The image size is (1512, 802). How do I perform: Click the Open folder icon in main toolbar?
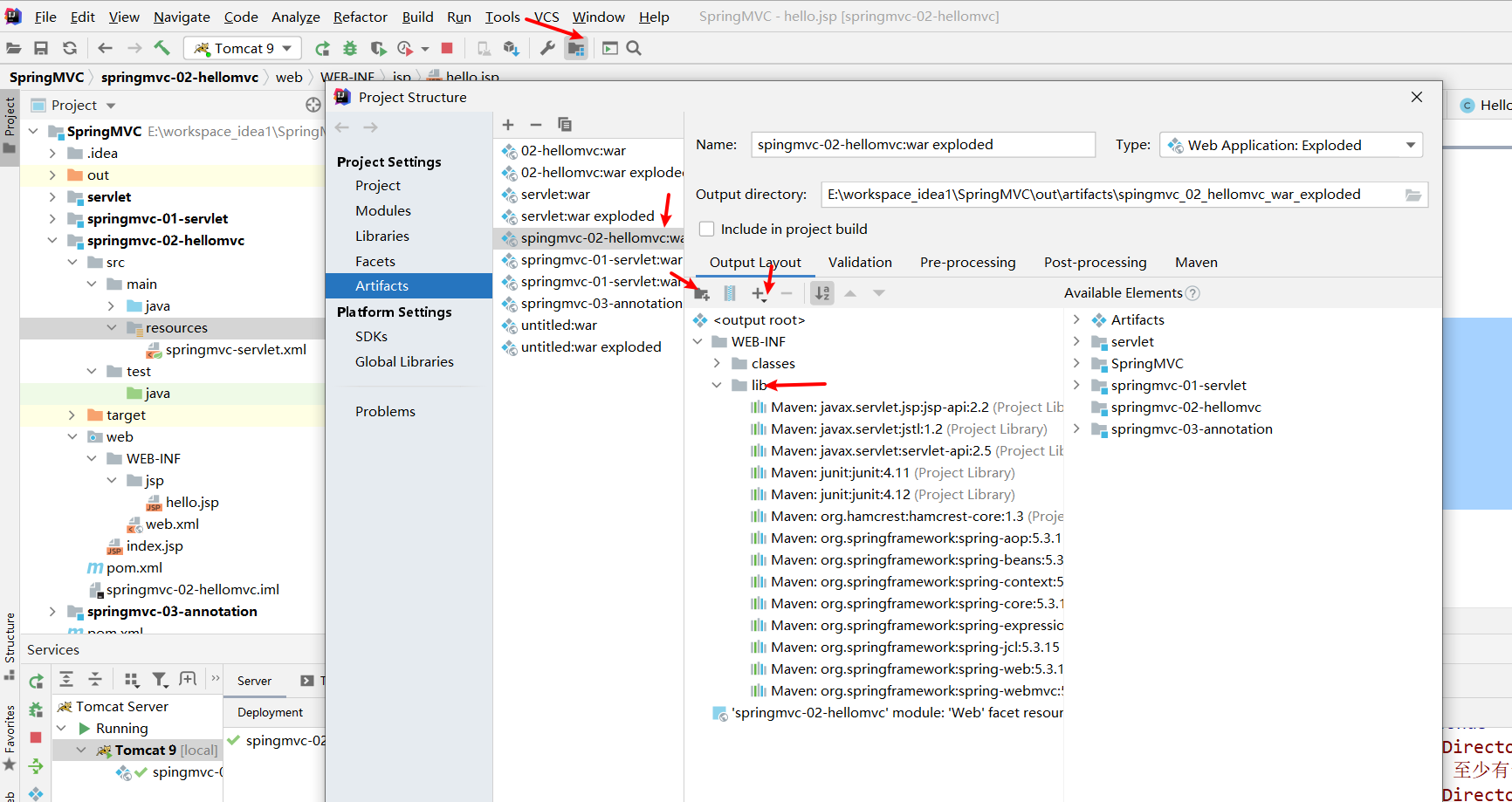pos(13,48)
